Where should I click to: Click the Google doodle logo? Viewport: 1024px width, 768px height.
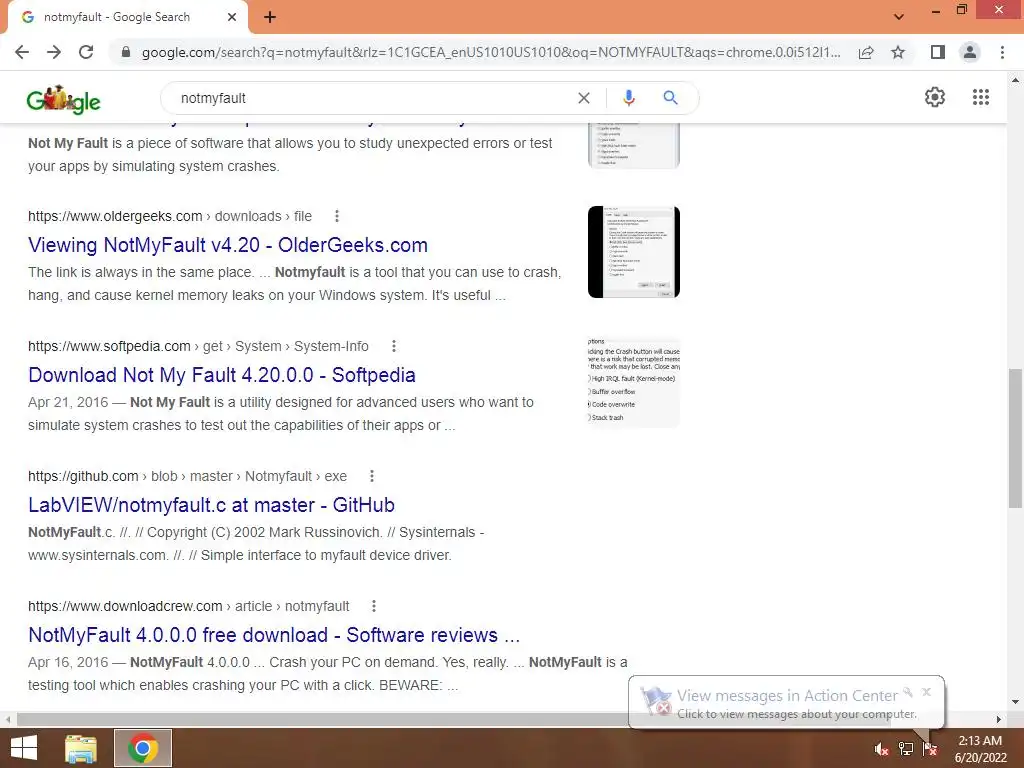click(x=63, y=100)
